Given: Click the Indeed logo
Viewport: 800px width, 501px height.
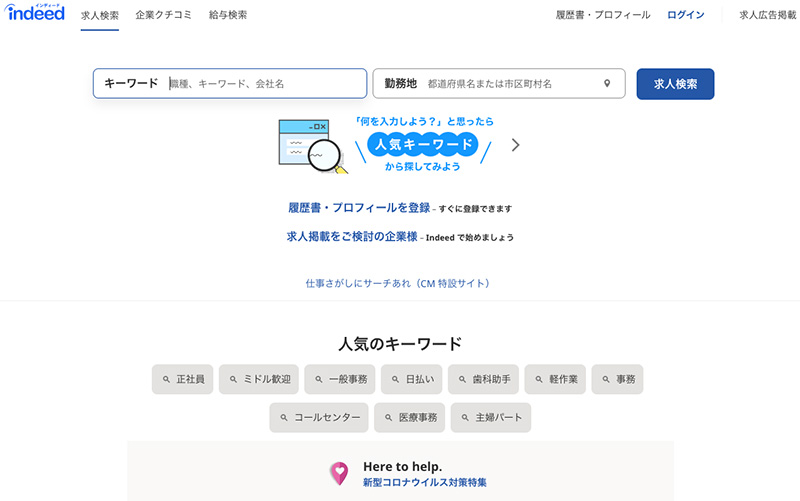Looking at the screenshot, I should point(36,14).
